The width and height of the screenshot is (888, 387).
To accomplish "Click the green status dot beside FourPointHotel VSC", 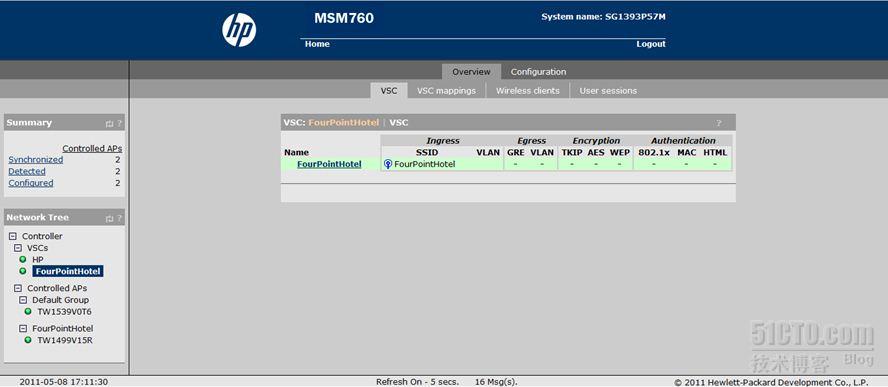I will coord(23,271).
